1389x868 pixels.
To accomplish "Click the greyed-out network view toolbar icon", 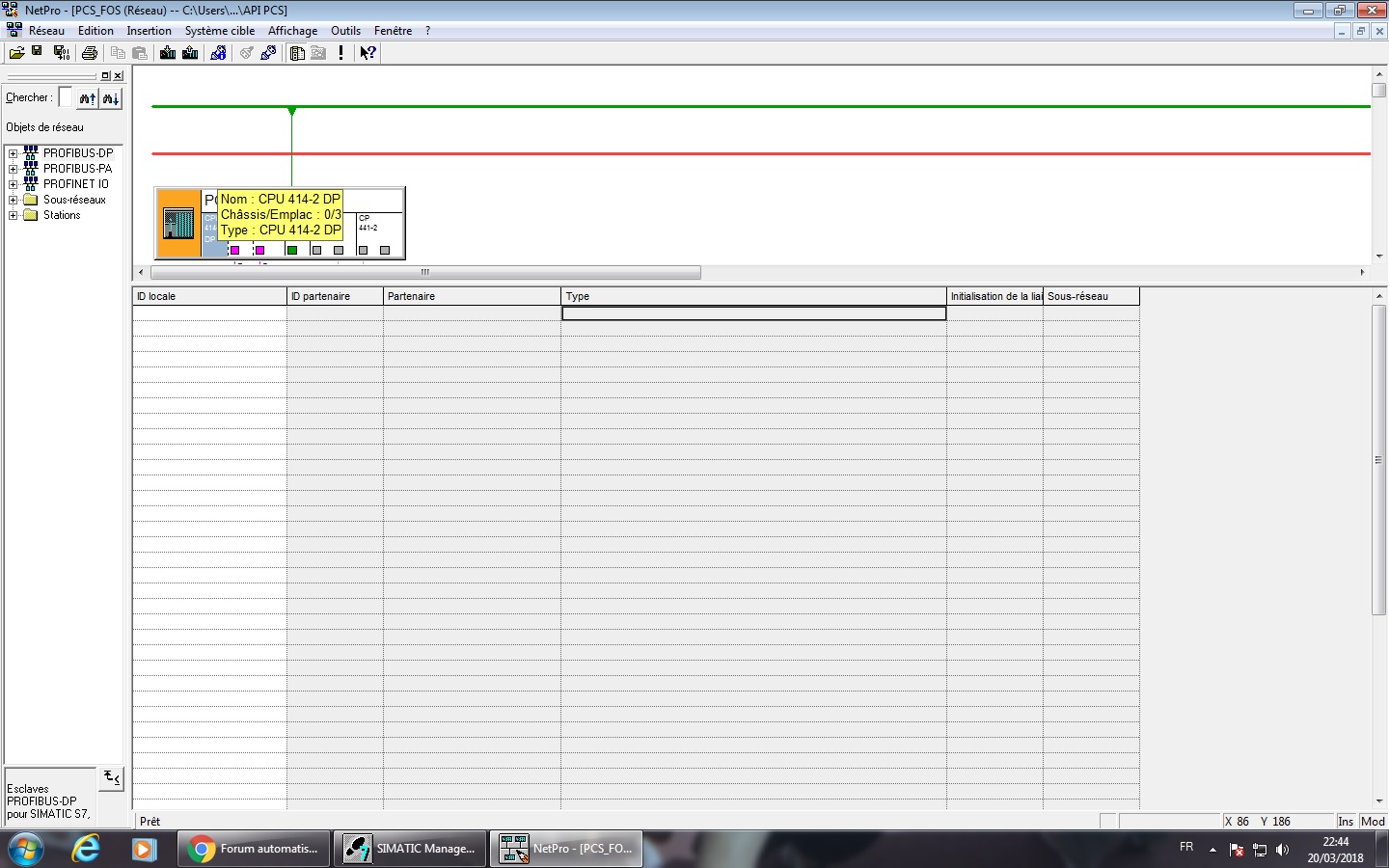I will [x=318, y=53].
